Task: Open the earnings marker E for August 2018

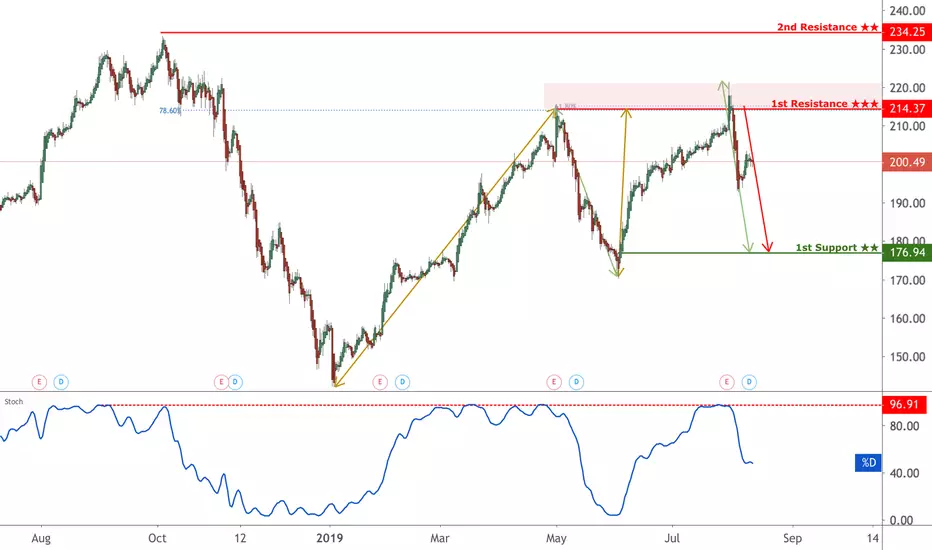Action: (x=39, y=382)
